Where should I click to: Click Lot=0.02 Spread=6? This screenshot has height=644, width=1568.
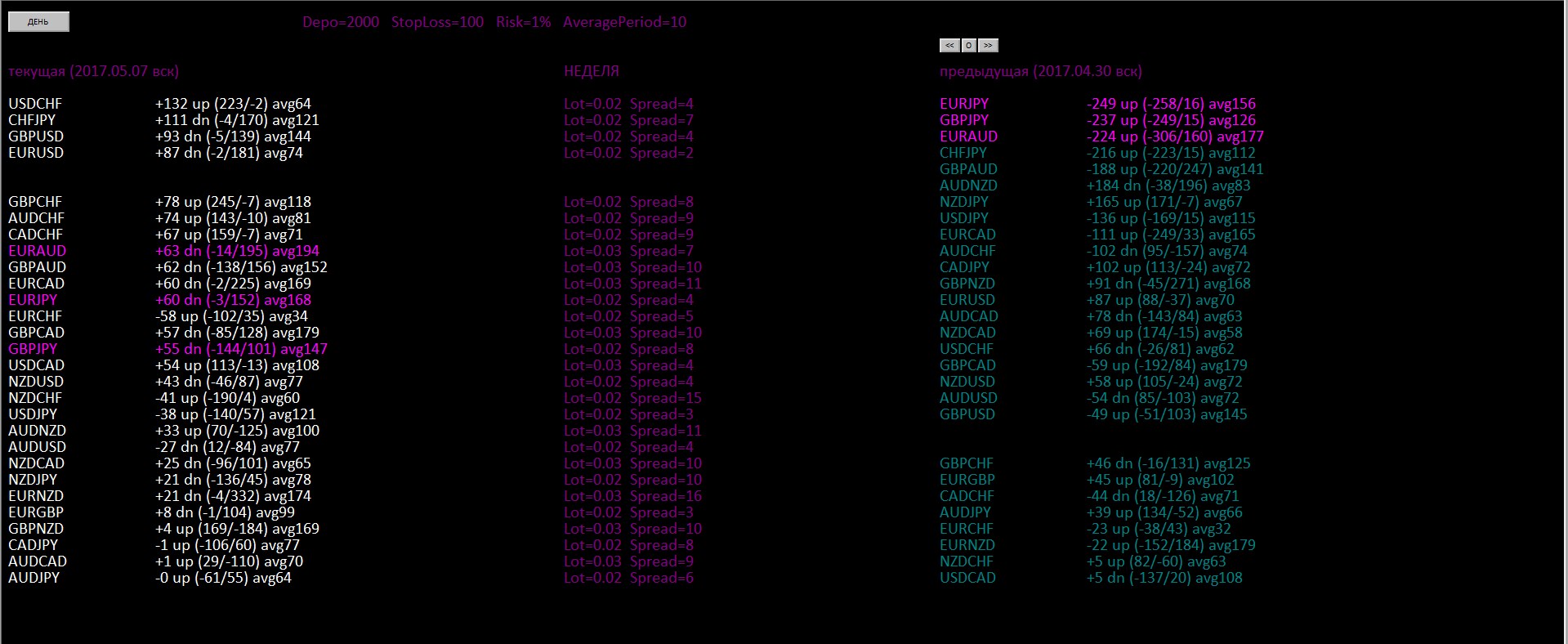point(628,578)
